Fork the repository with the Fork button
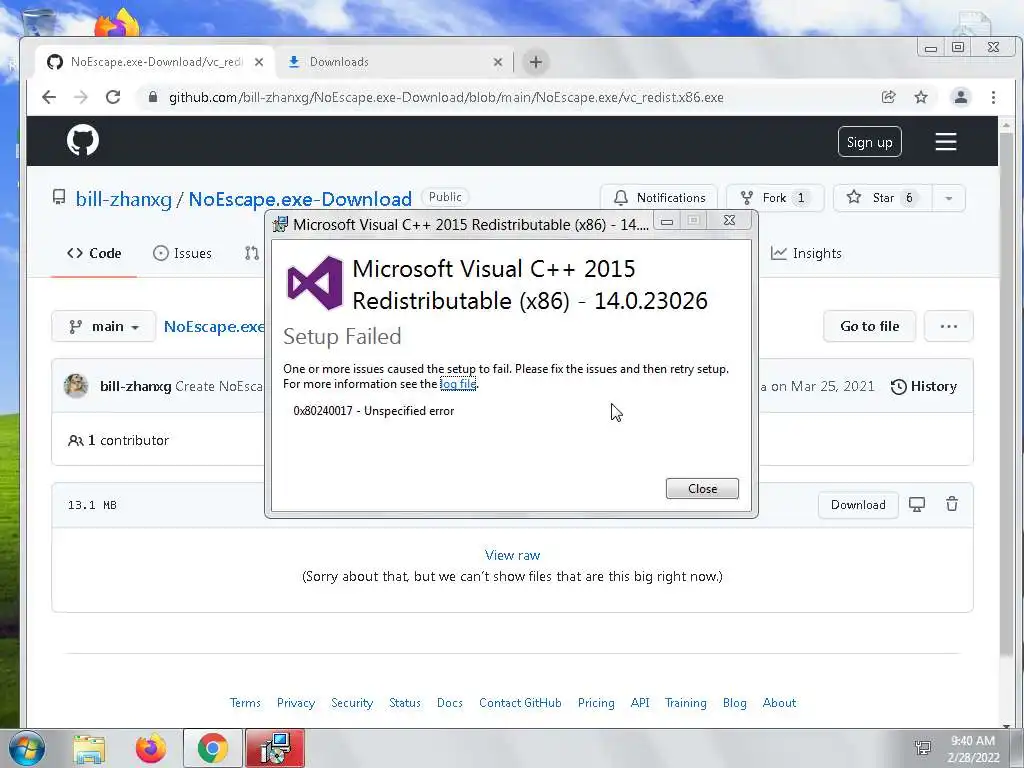The image size is (1024, 768). [775, 198]
